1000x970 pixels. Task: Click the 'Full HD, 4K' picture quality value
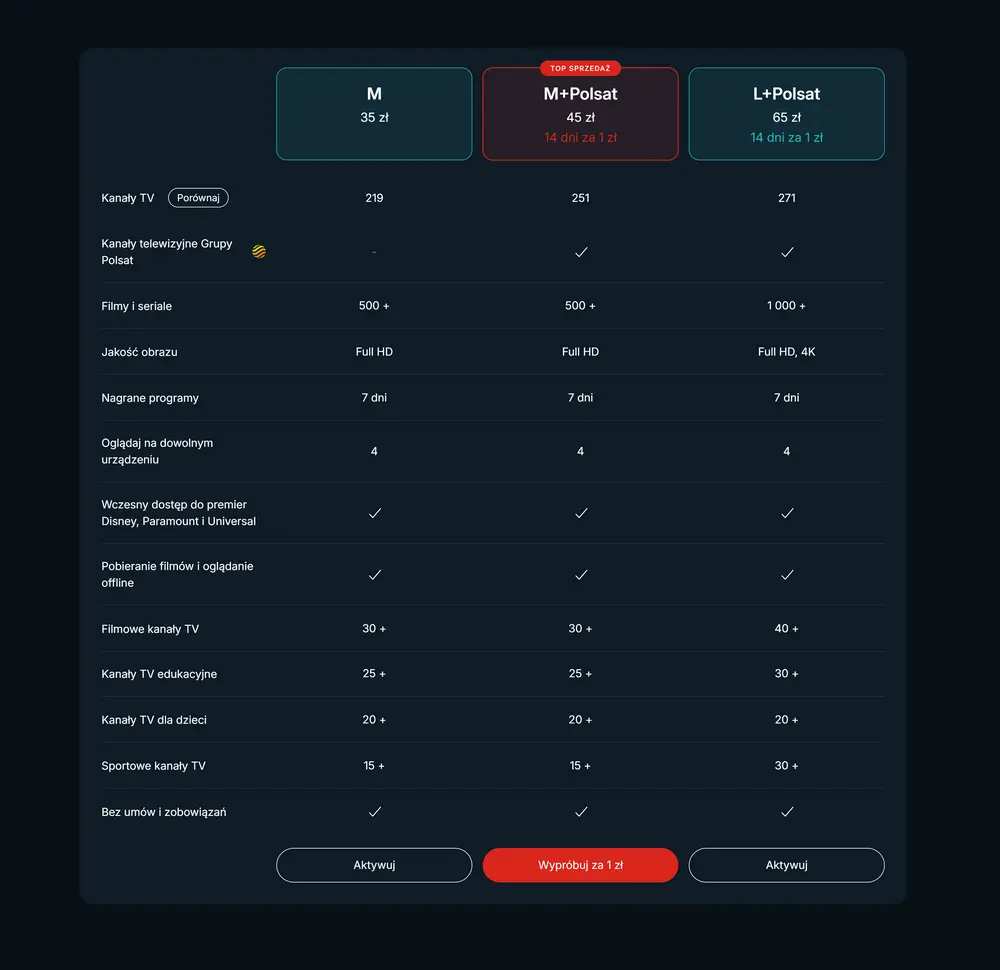point(786,352)
